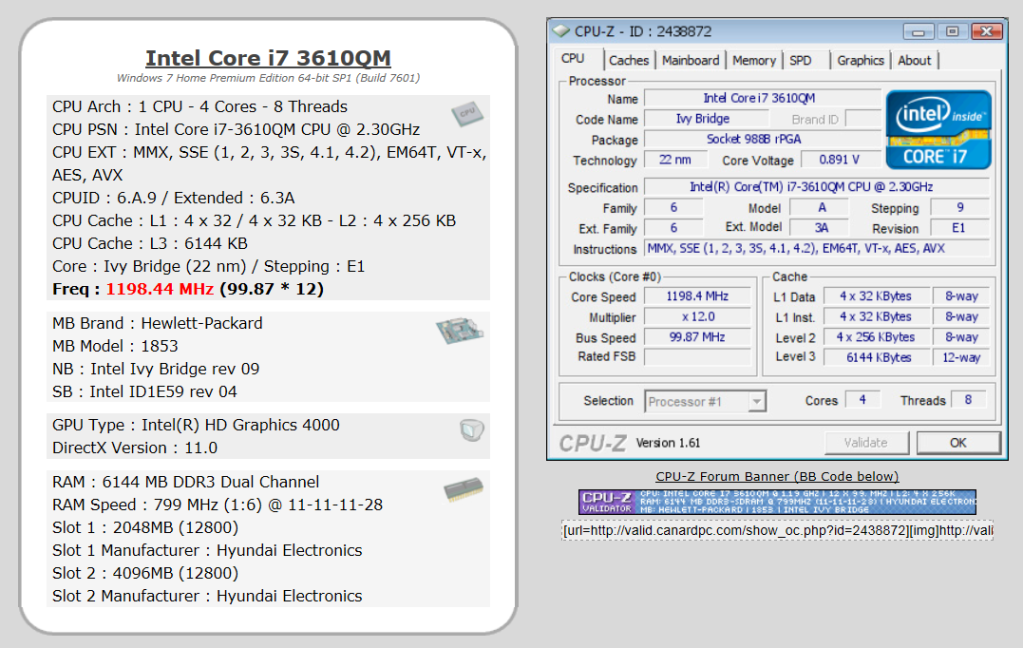Click the red 1198.44 MHz frequency text
This screenshot has width=1023, height=648.
point(160,289)
